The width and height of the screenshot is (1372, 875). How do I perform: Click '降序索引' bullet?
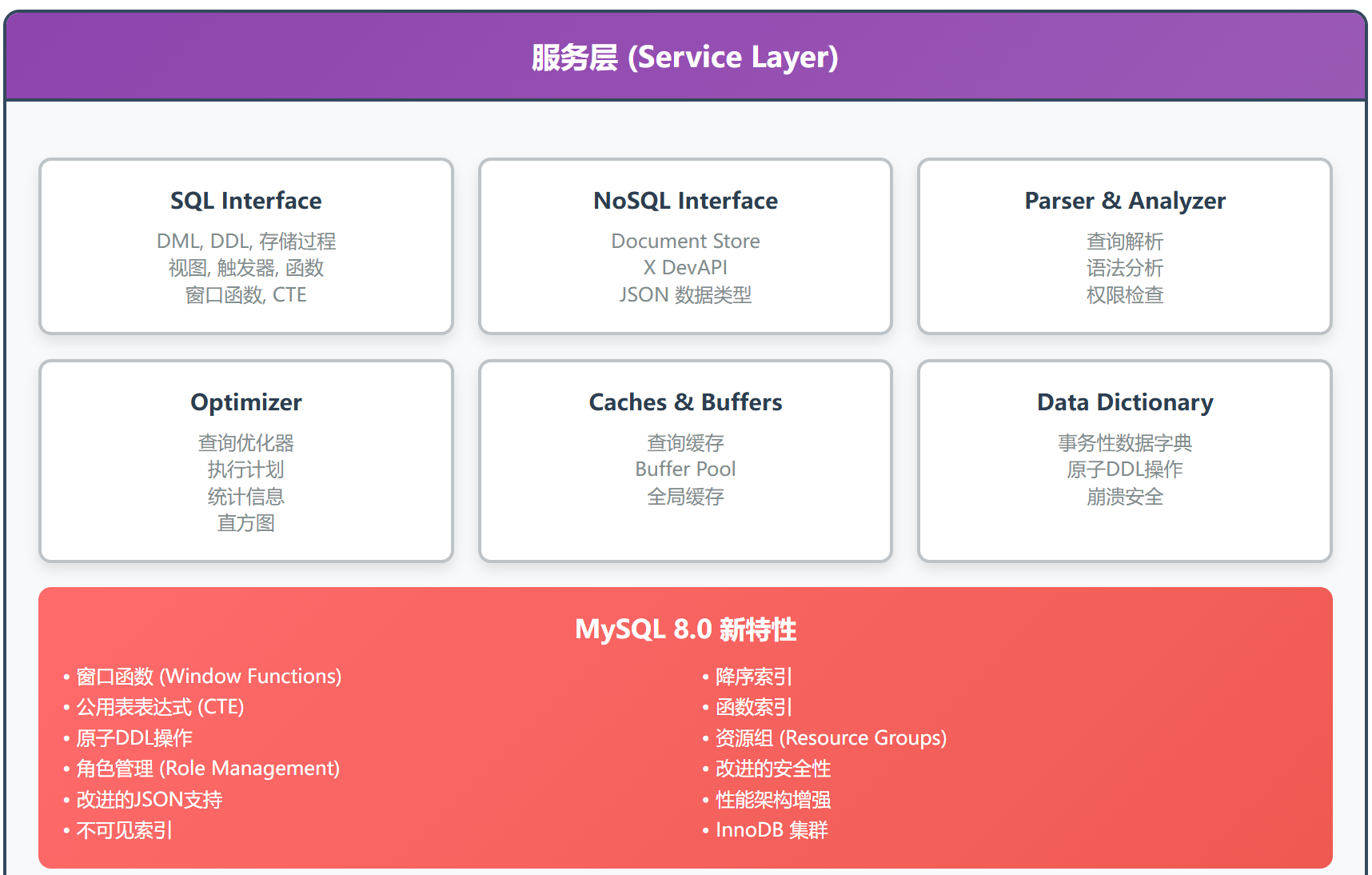pyautogui.click(x=747, y=677)
